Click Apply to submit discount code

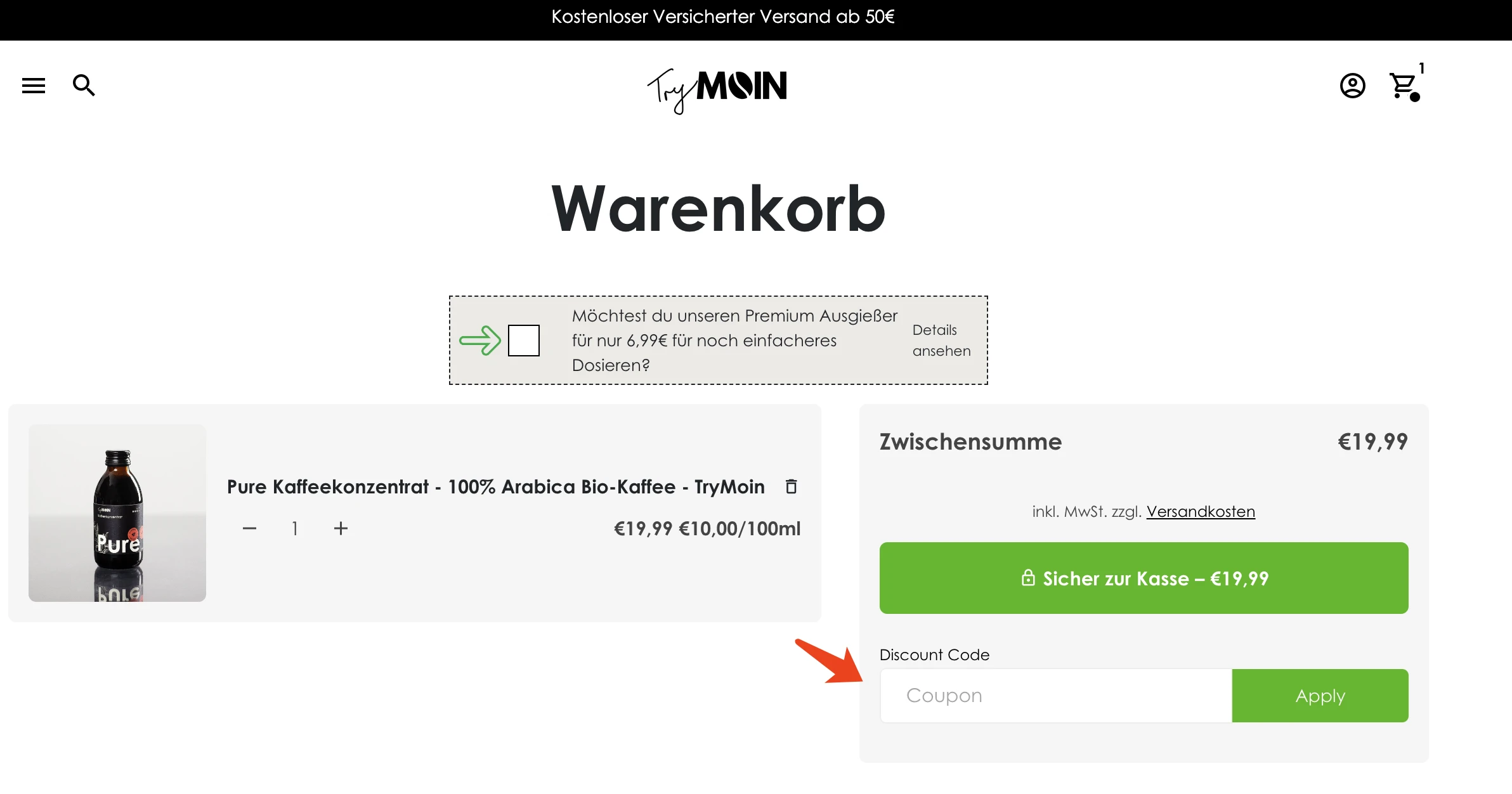[x=1320, y=696]
